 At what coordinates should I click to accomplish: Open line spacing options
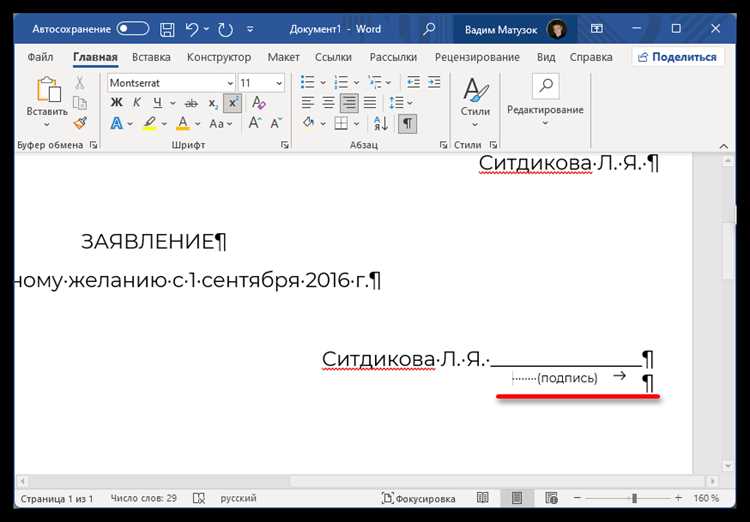401,102
